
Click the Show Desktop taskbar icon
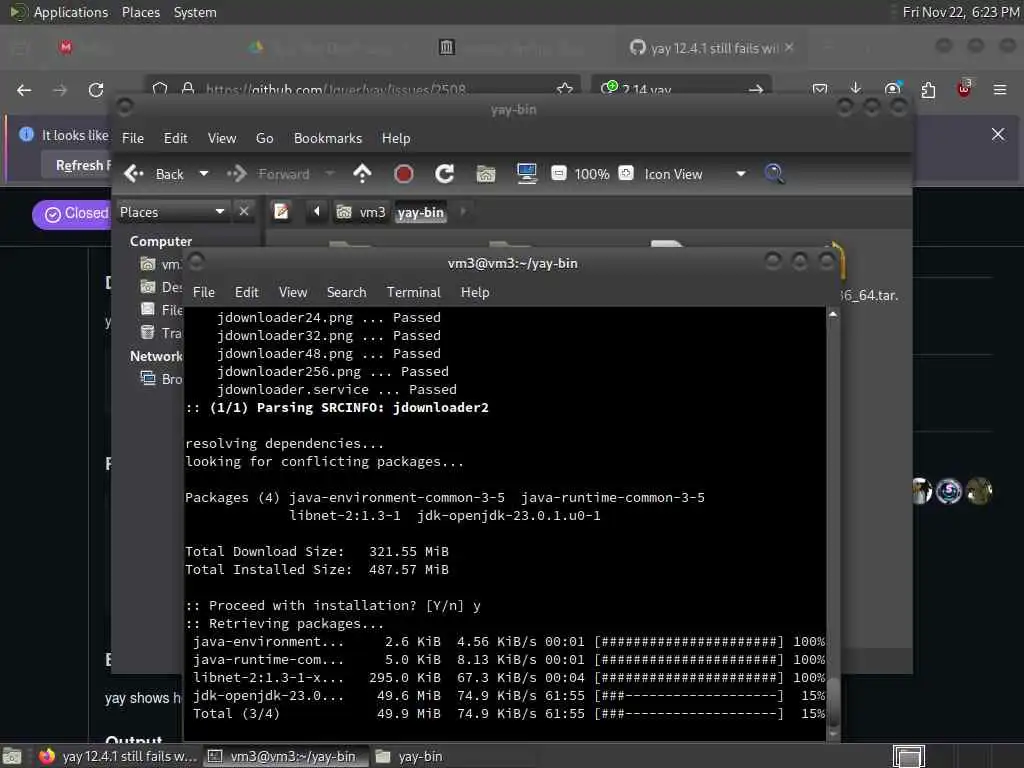coord(12,756)
